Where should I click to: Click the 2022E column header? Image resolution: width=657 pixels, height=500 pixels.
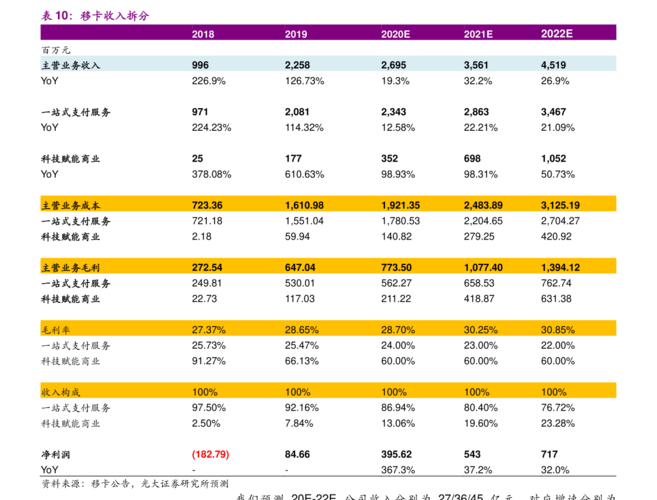click(556, 34)
